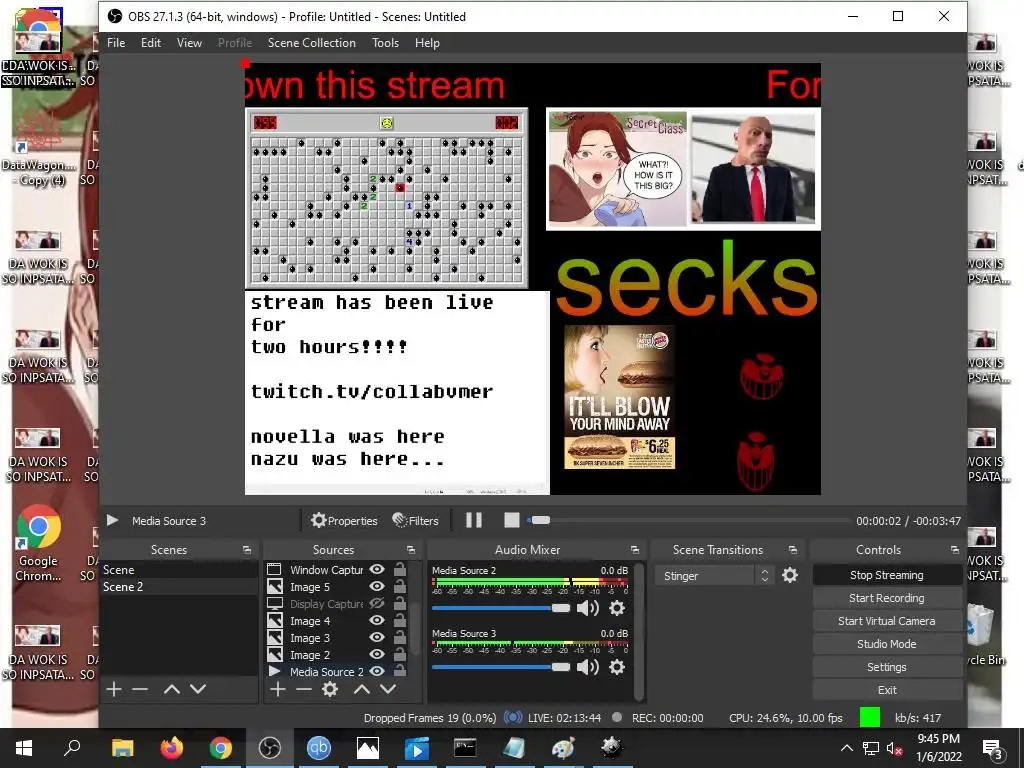Open Stinger transition properties gear

790,575
